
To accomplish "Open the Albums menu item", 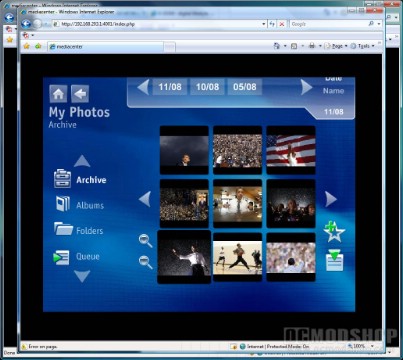I will [x=90, y=205].
